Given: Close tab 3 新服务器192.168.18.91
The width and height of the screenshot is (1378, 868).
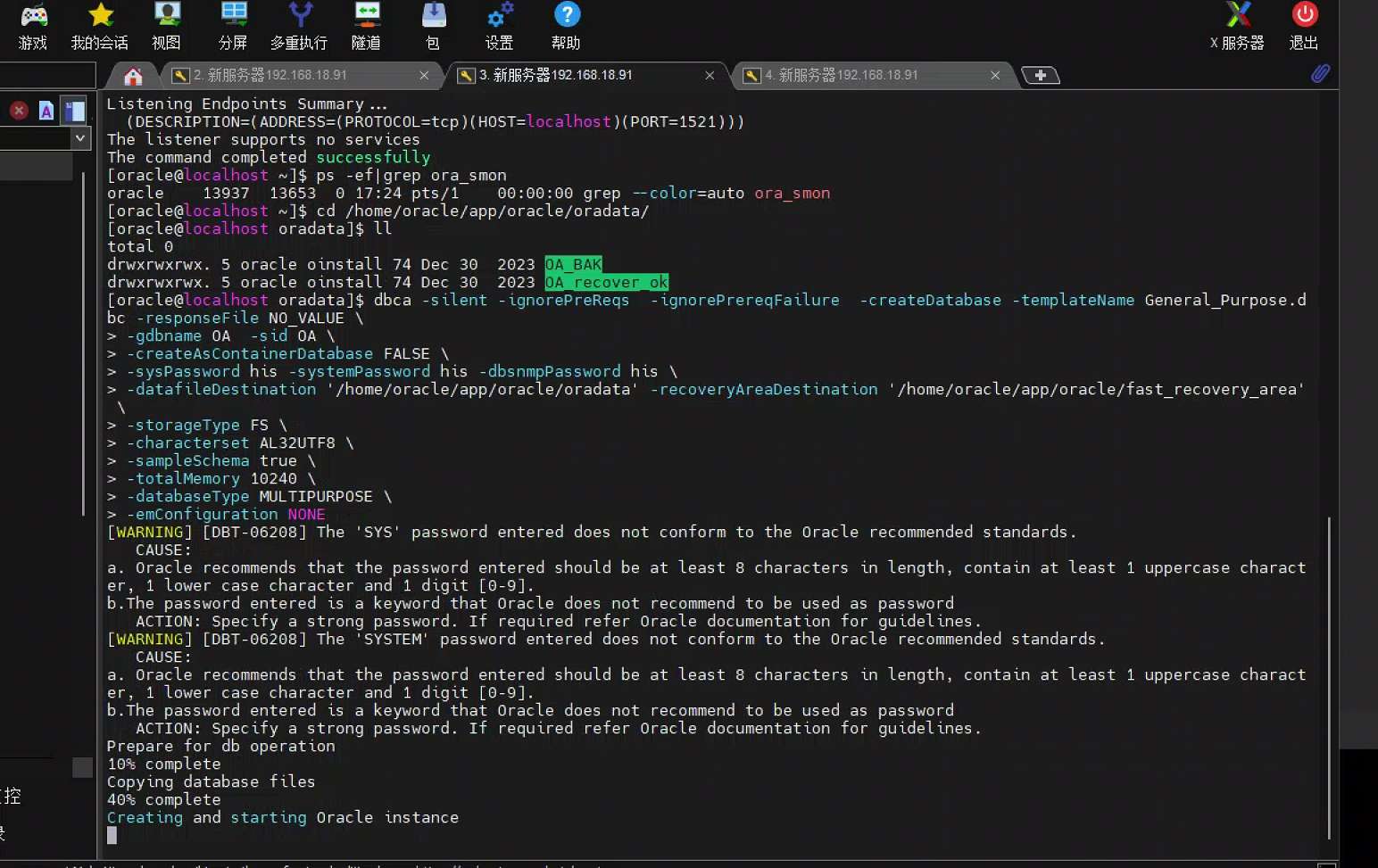Looking at the screenshot, I should (x=710, y=76).
